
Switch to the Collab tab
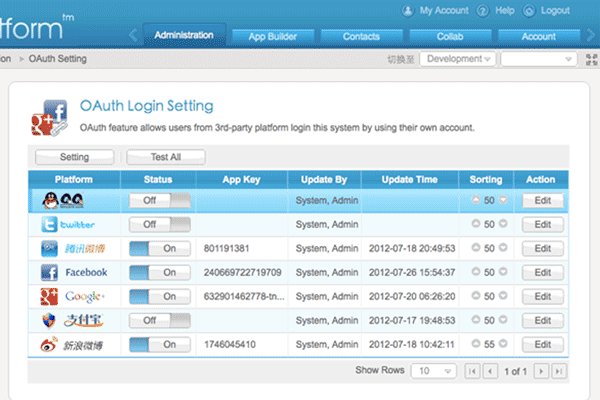450,37
